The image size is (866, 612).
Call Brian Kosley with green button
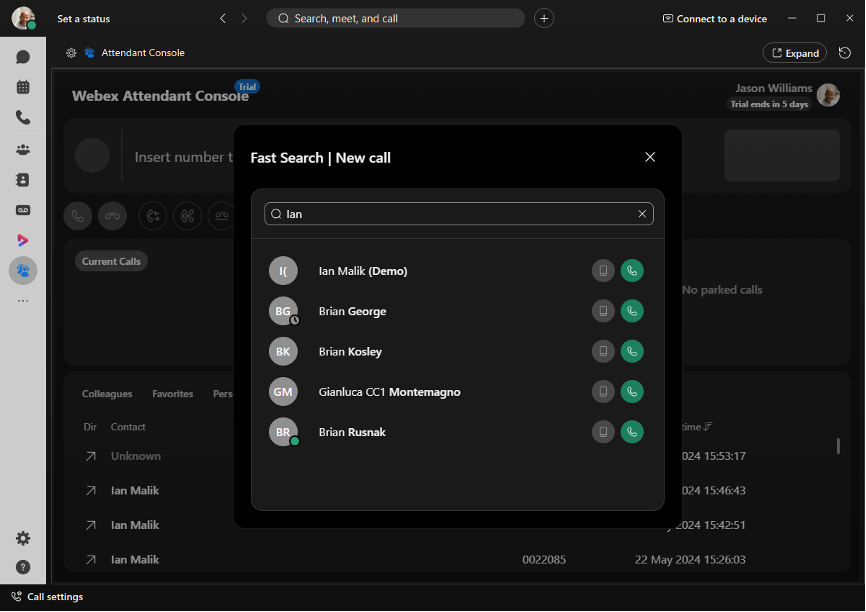[x=632, y=351]
